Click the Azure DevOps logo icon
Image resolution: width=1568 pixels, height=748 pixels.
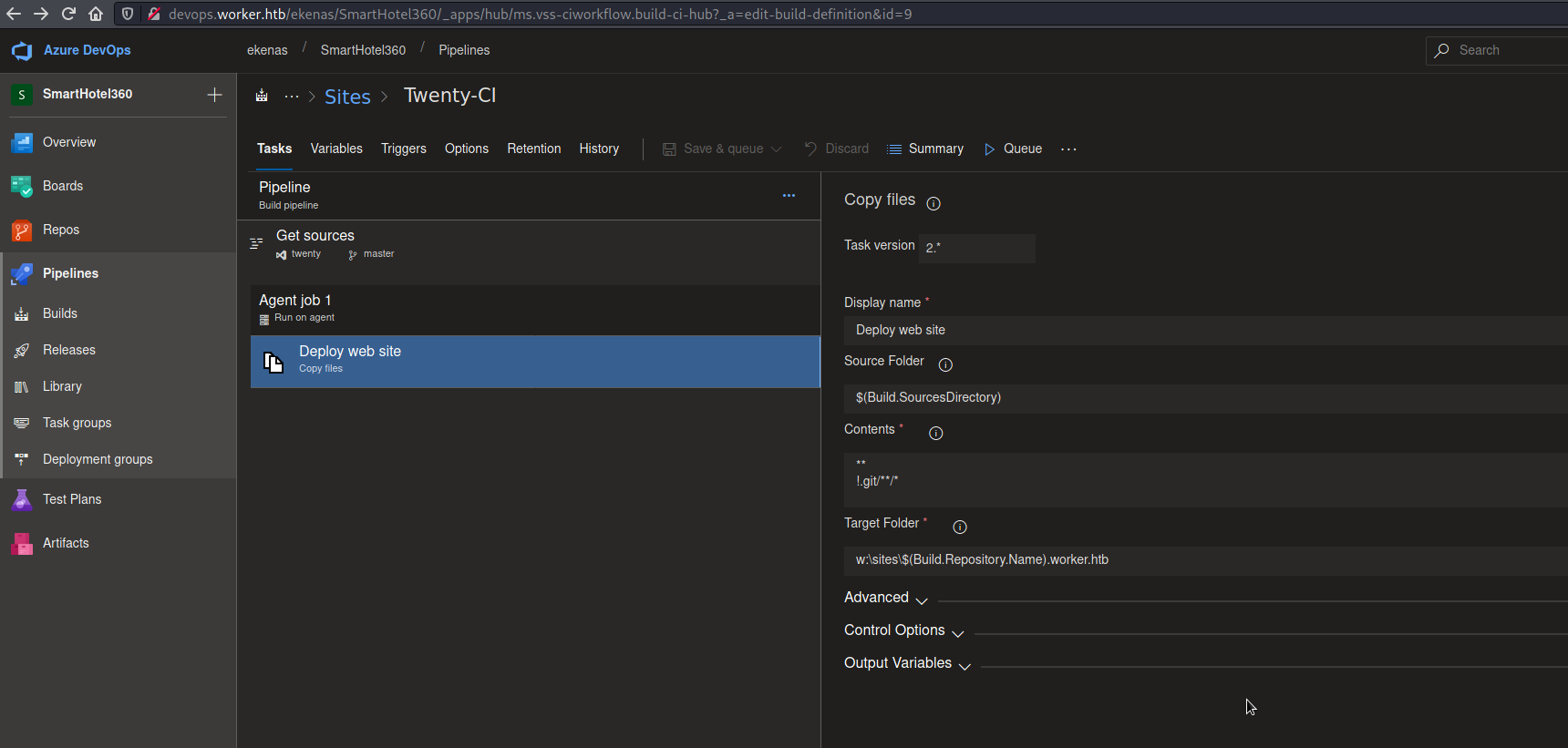(x=22, y=51)
